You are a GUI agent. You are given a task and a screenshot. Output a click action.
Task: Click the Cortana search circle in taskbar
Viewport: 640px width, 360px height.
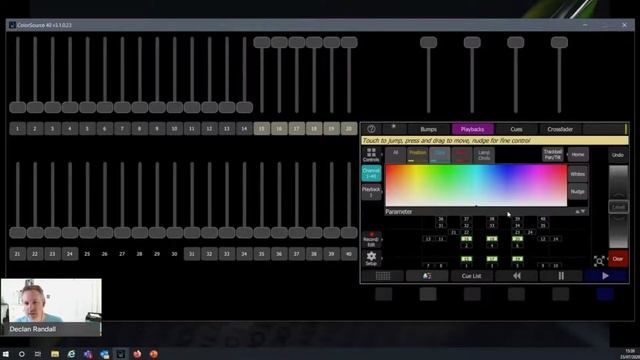tap(22, 354)
